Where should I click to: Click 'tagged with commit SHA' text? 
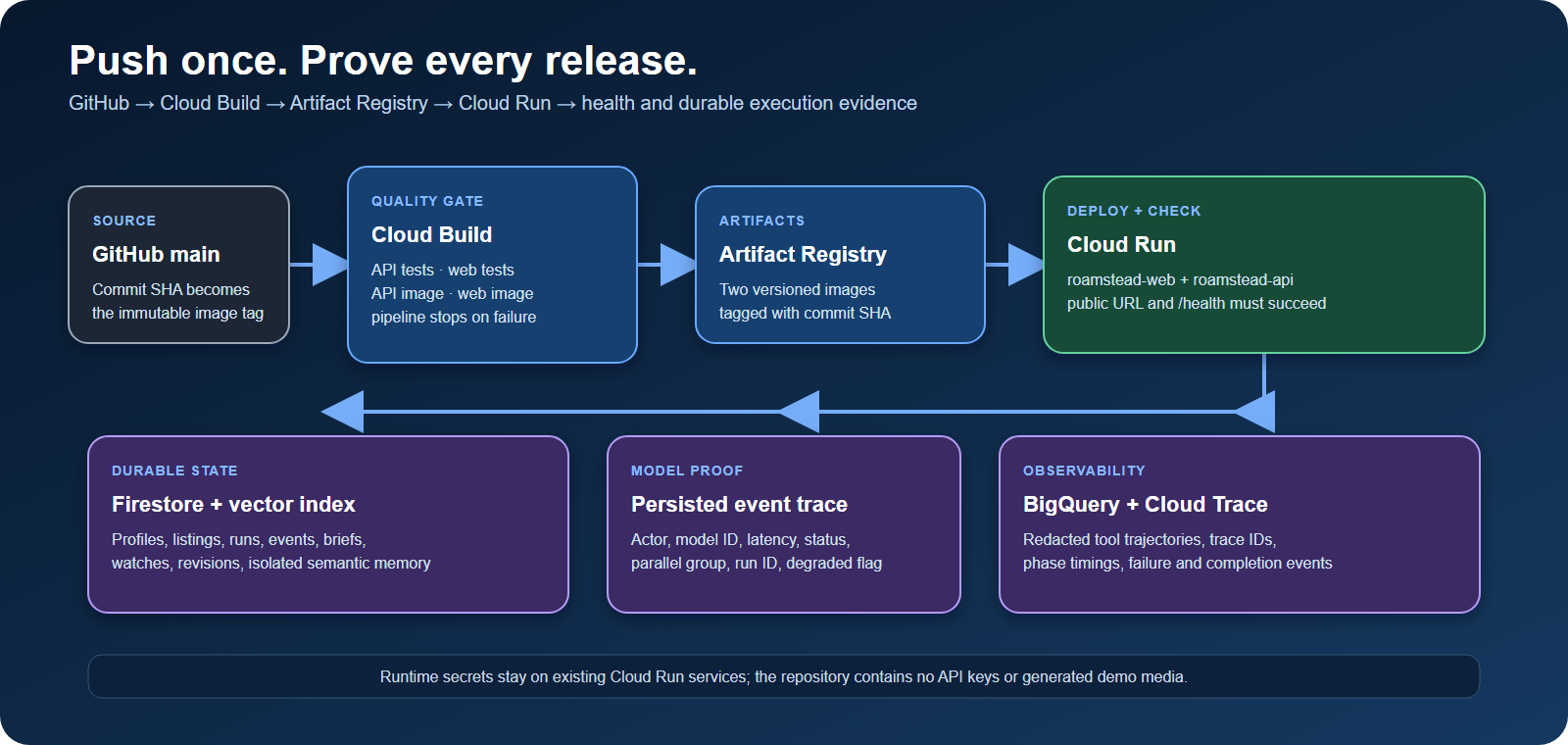805,313
